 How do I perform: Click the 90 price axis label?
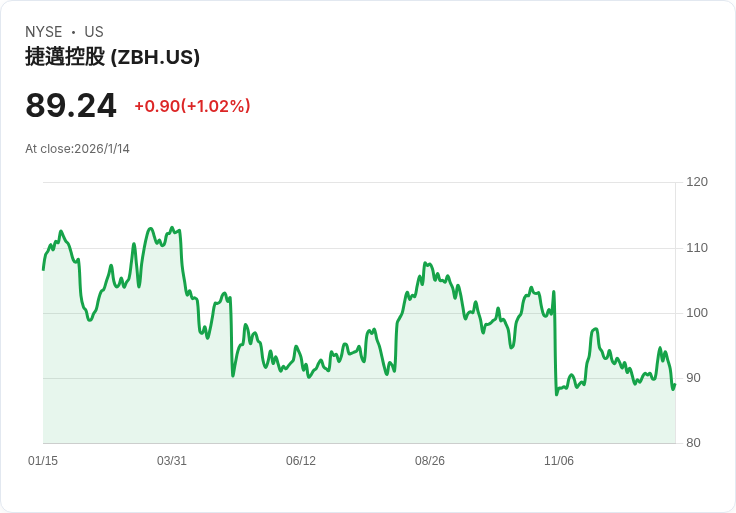(693, 378)
